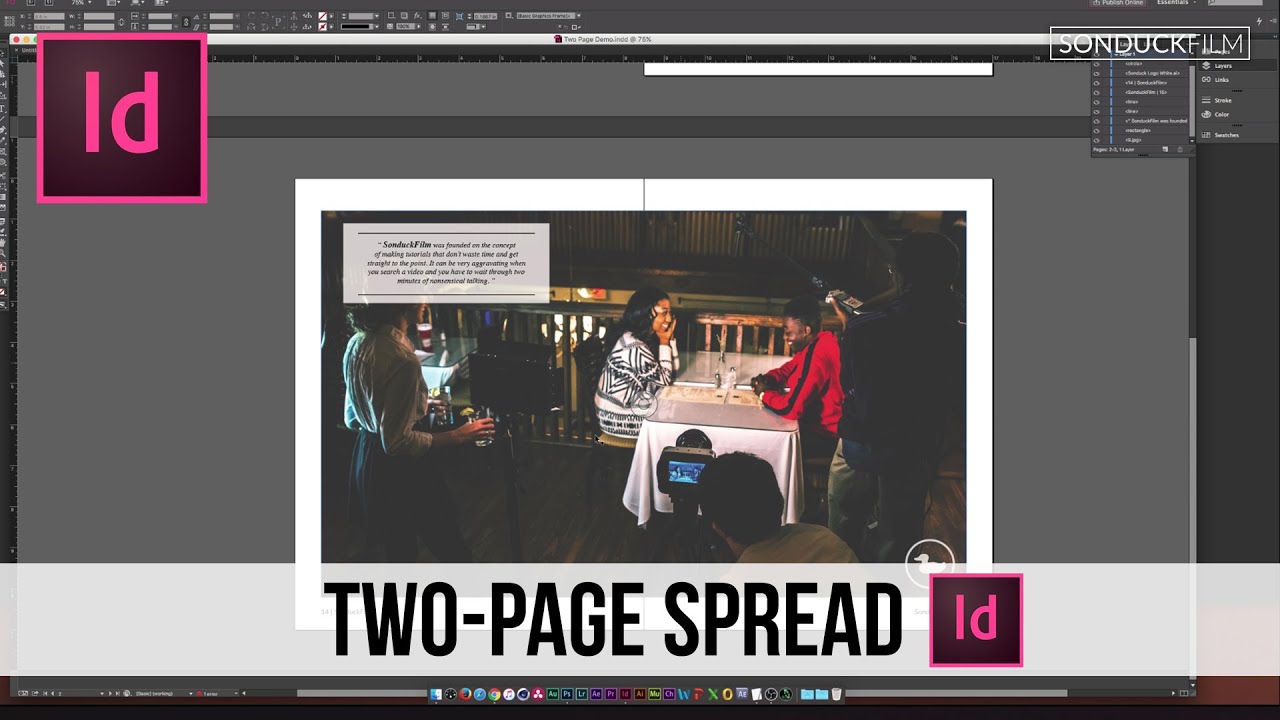Toggle visibility of <14 | SonduckFilm>
The image size is (1280, 720).
(x=1096, y=83)
